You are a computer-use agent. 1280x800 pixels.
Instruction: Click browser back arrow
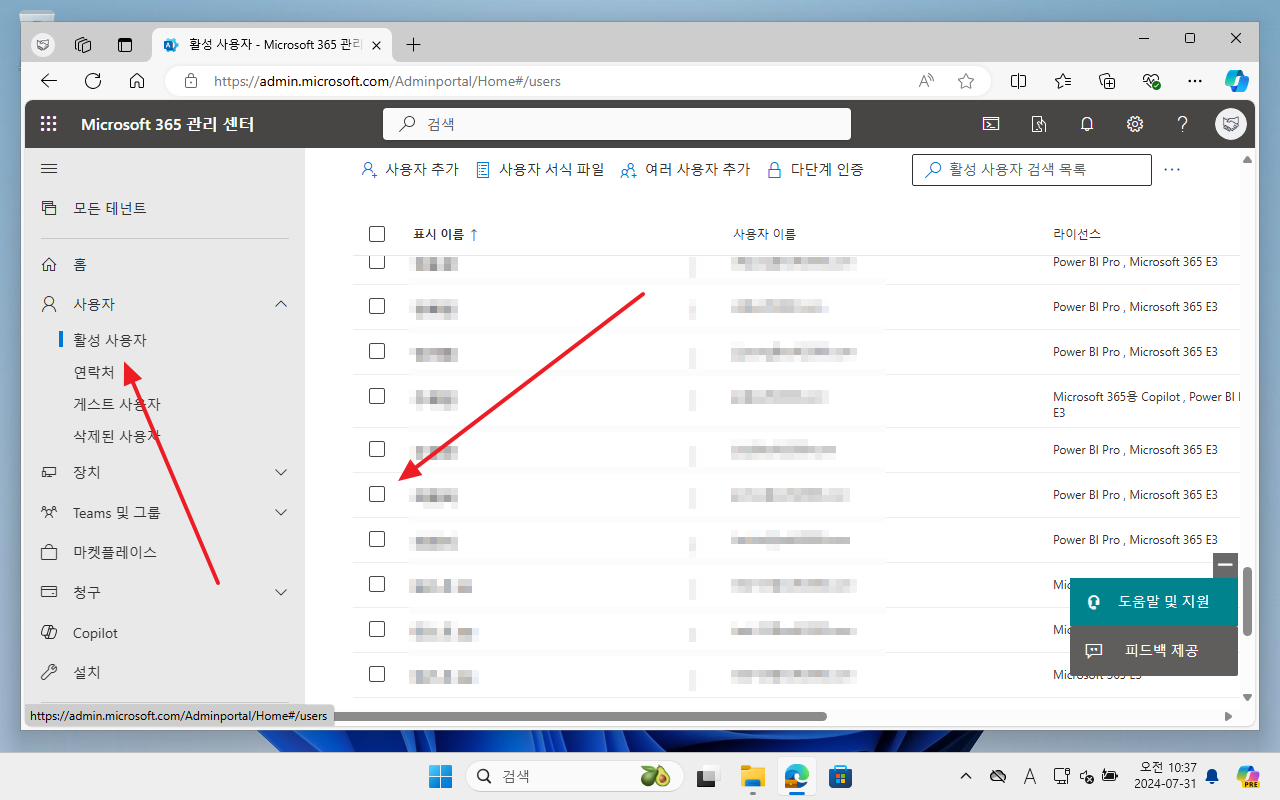[x=49, y=81]
